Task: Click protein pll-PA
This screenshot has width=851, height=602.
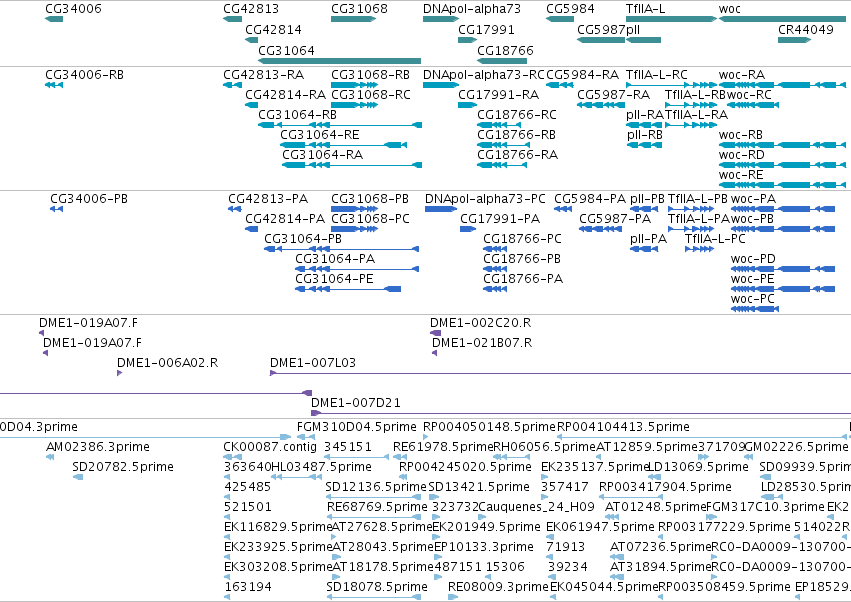Action: 649,239
